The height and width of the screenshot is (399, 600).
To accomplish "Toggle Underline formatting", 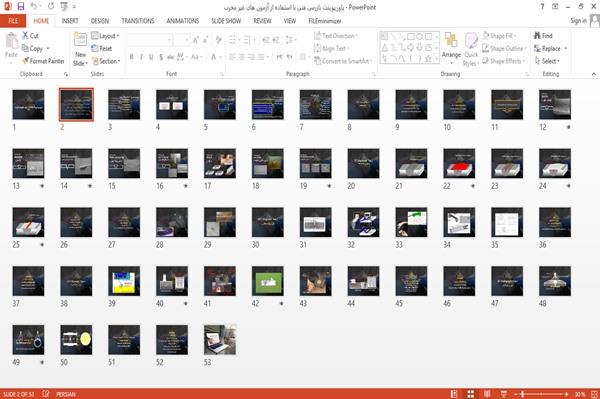I will click(x=151, y=57).
